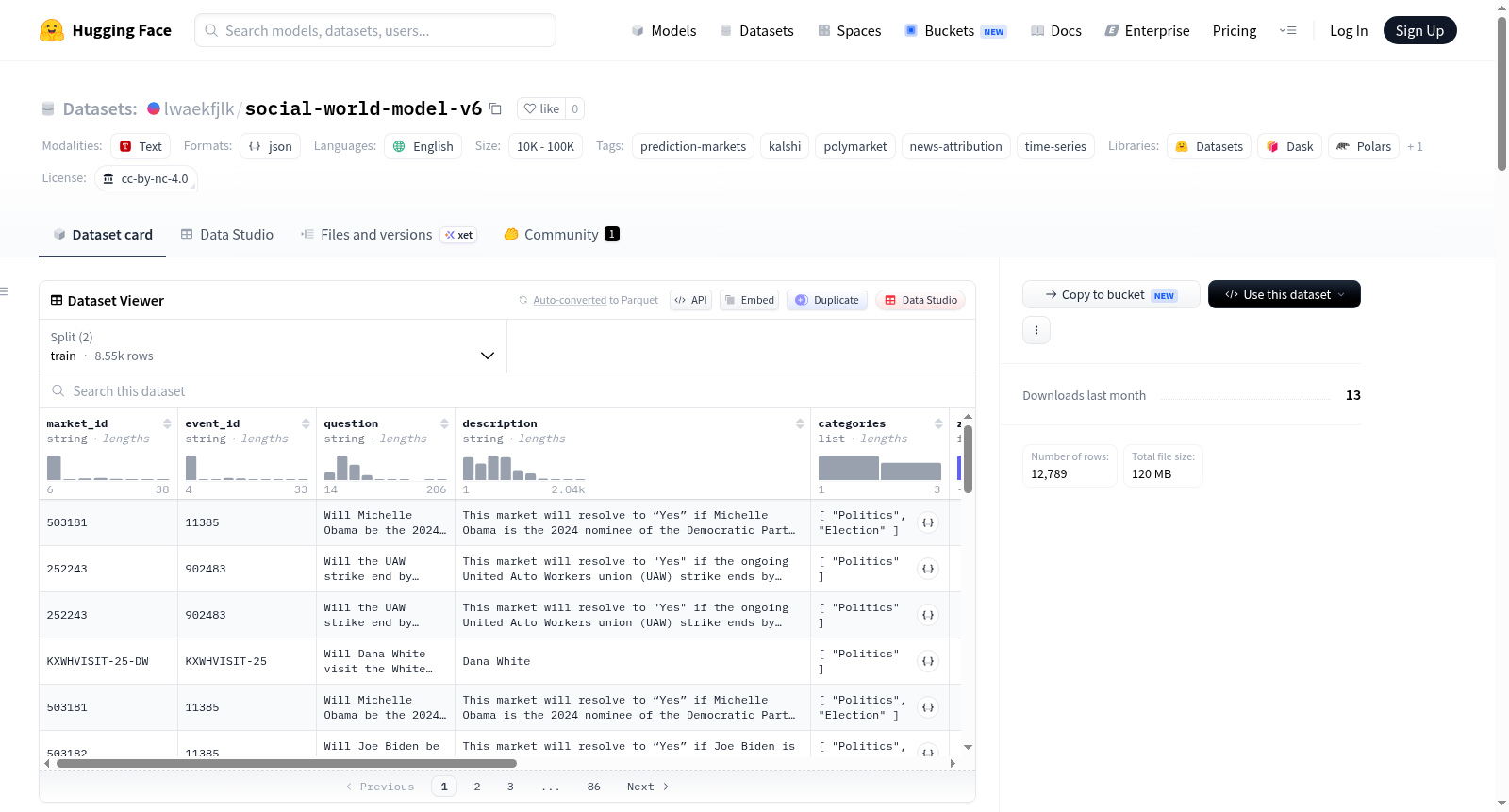
Task: Open the Community tab
Action: [562, 235]
